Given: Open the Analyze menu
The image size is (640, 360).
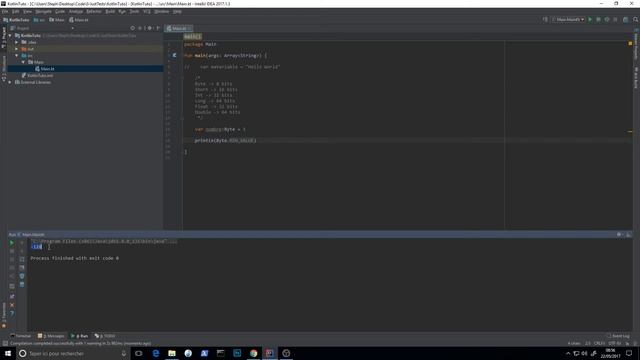Looking at the screenshot, I should click(x=76, y=11).
